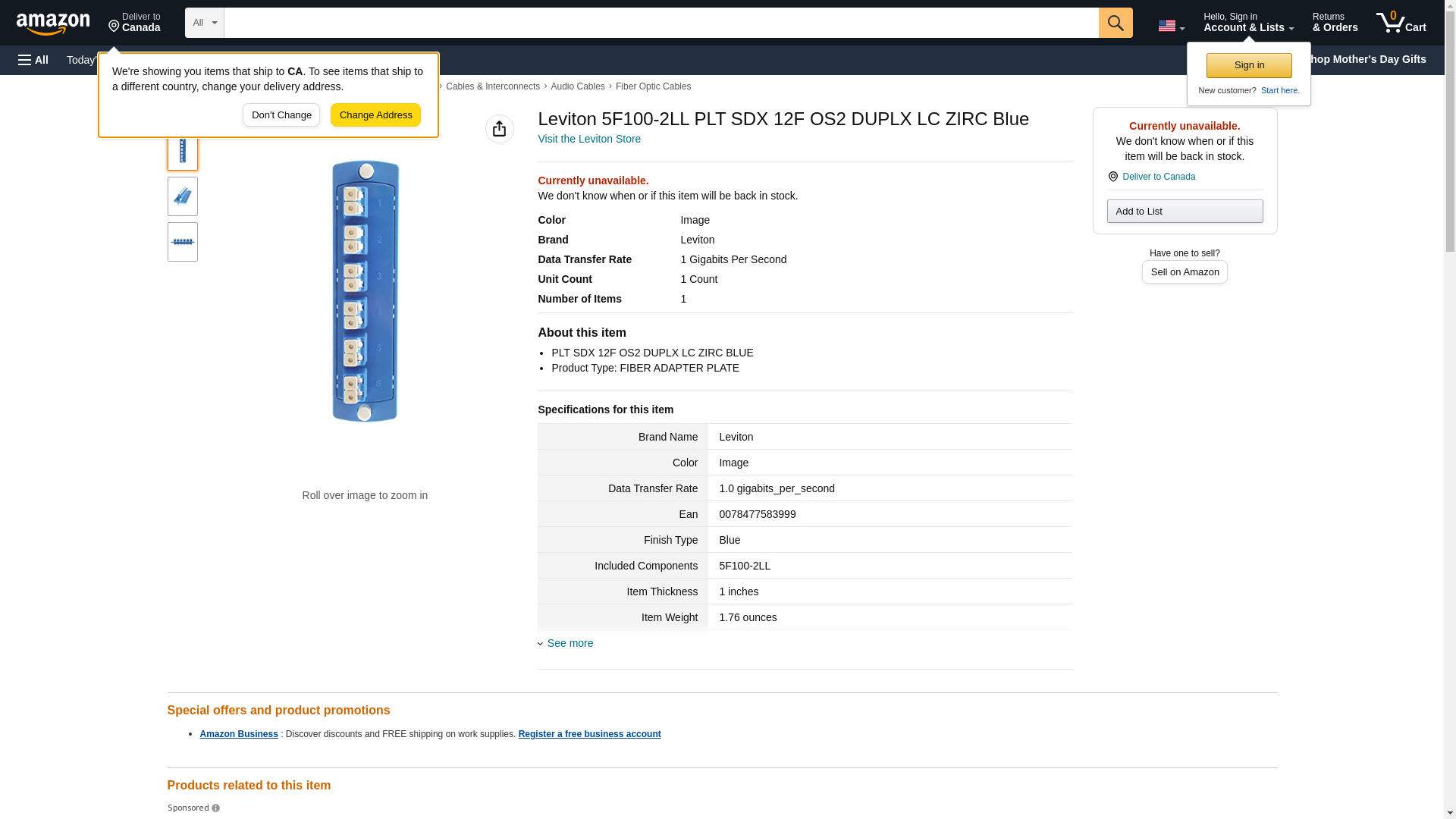1456x819 pixels.
Task: Select the horizontal adapter plate thumbnail
Action: coord(182,242)
